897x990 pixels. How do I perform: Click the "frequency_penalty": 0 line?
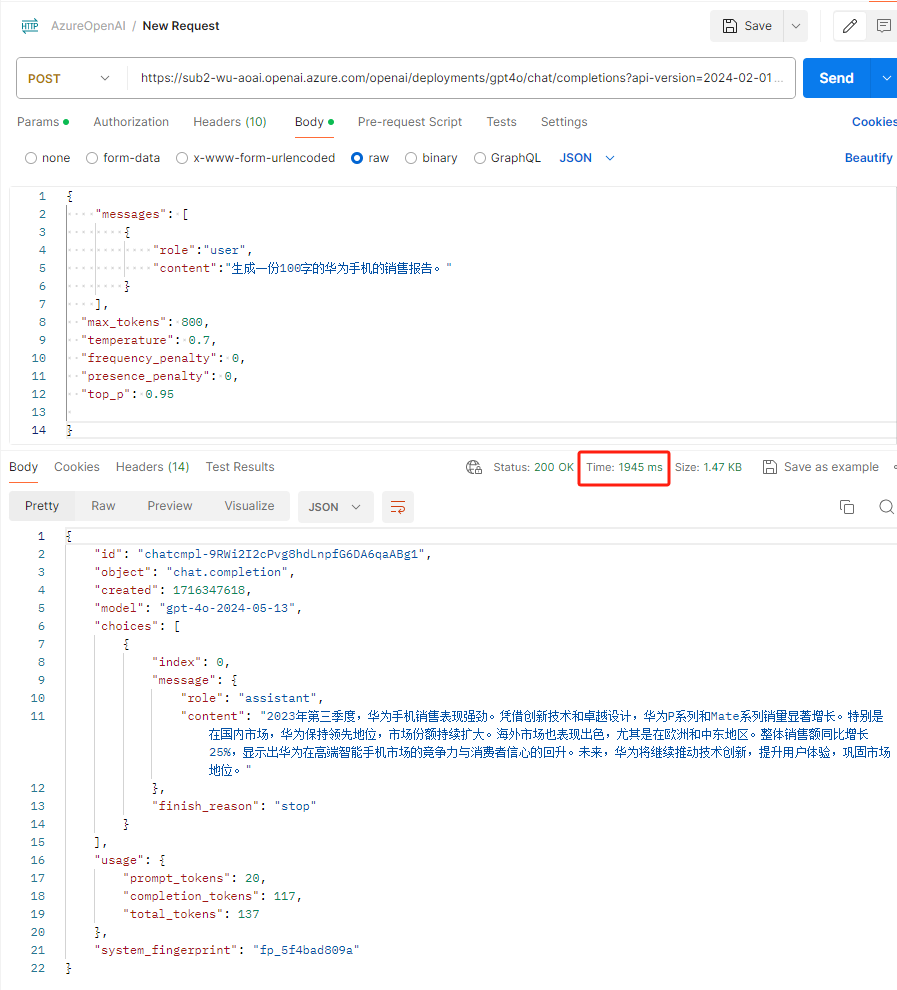163,359
